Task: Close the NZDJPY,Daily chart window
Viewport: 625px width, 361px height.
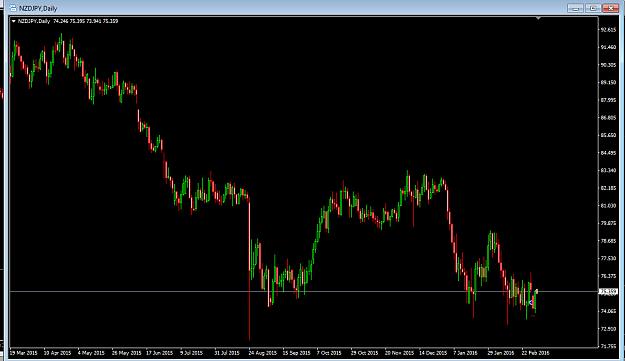Action: click(x=611, y=8)
